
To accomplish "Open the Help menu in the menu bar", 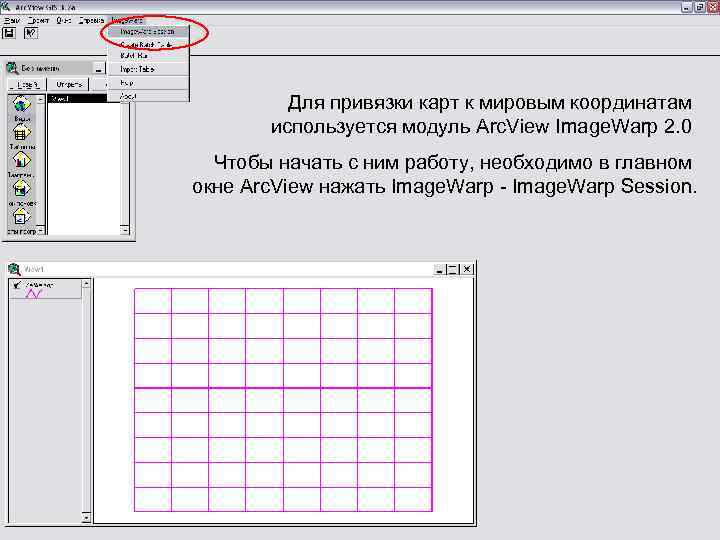I will pyautogui.click(x=91, y=20).
